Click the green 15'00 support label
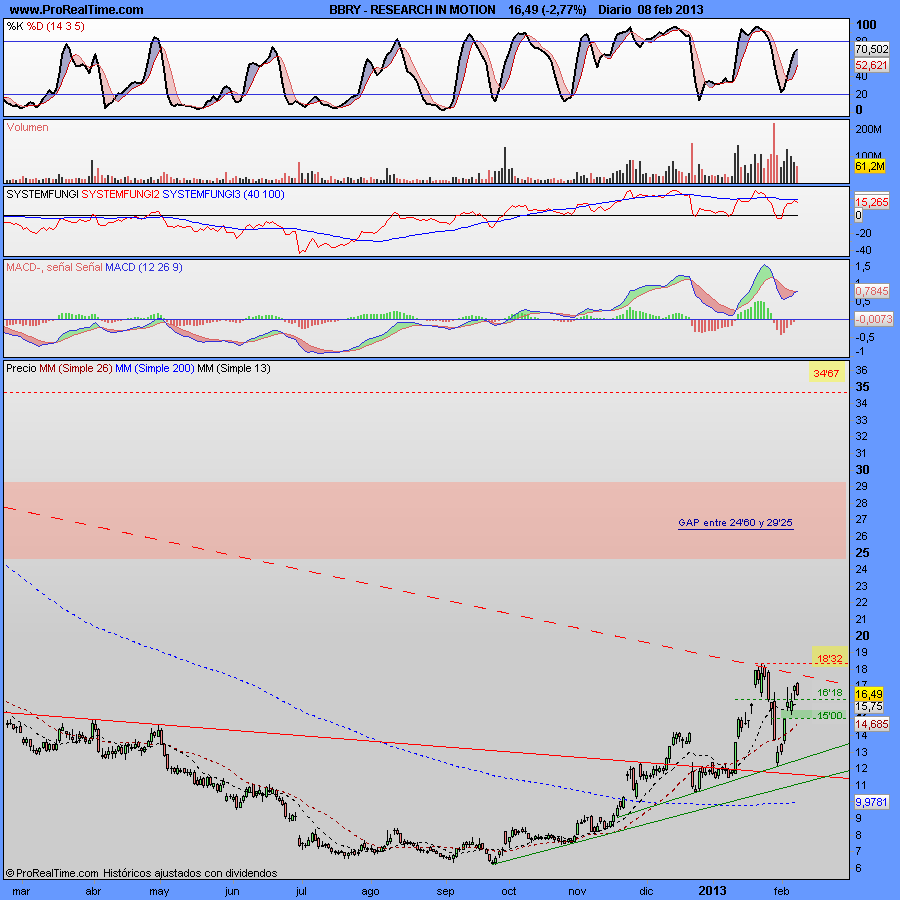 coord(830,715)
